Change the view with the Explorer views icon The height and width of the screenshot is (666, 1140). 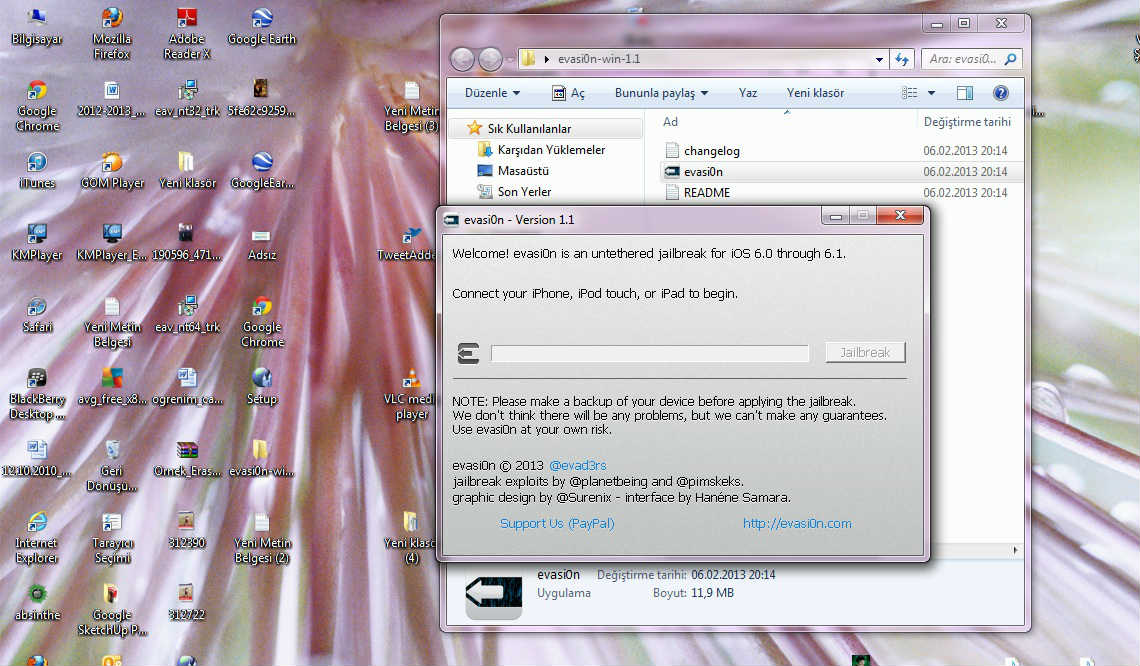pyautogui.click(x=910, y=92)
